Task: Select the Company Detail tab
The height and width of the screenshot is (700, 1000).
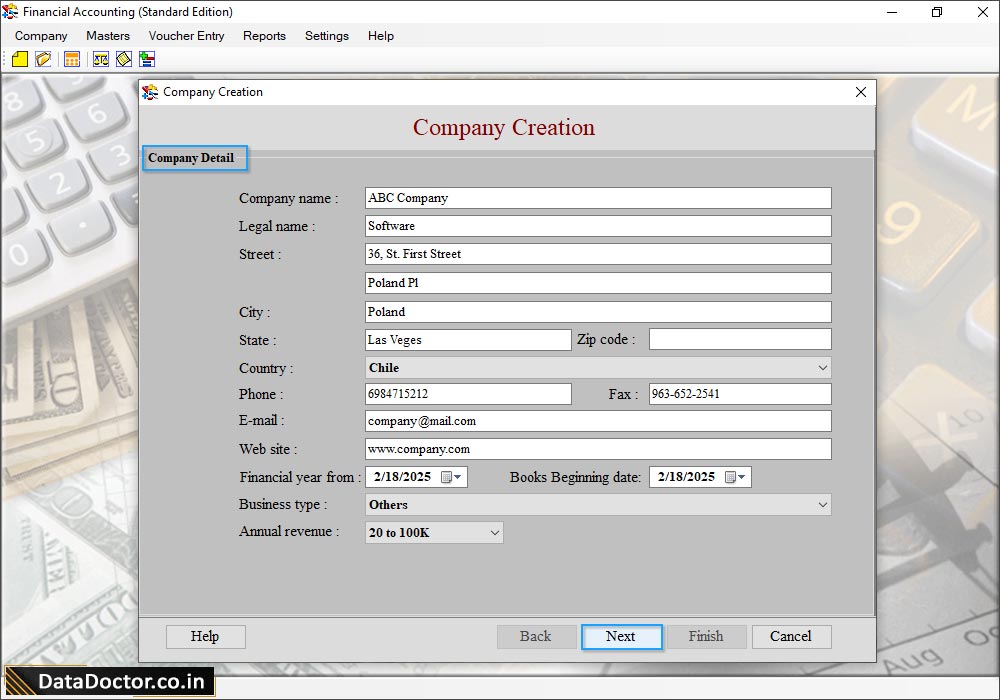Action: (192, 158)
